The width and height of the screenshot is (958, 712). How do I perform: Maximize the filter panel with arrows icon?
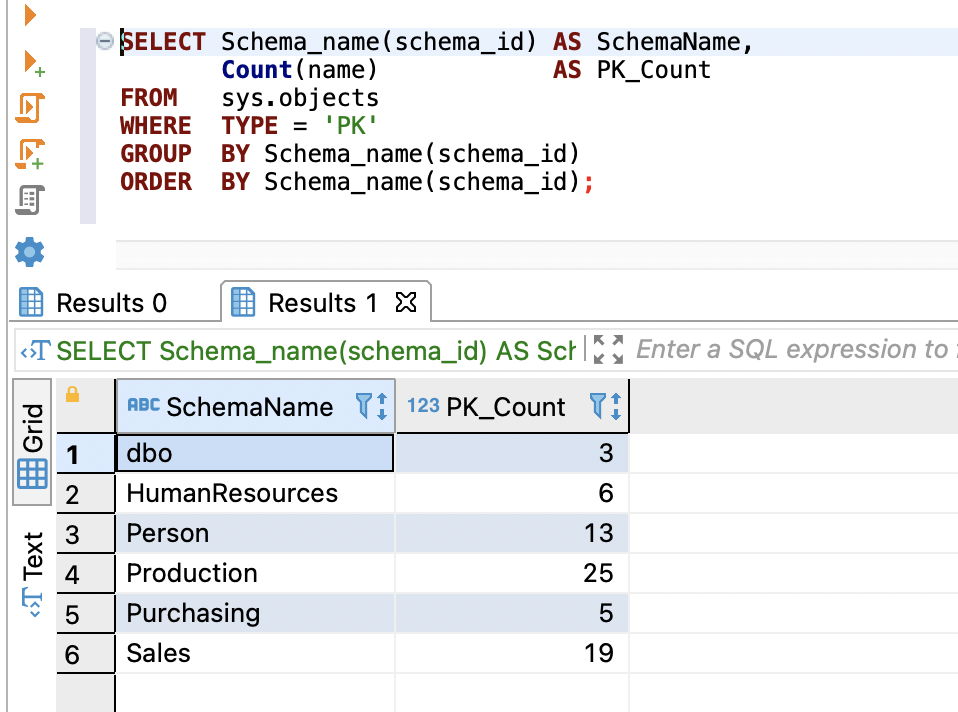pyautogui.click(x=608, y=349)
